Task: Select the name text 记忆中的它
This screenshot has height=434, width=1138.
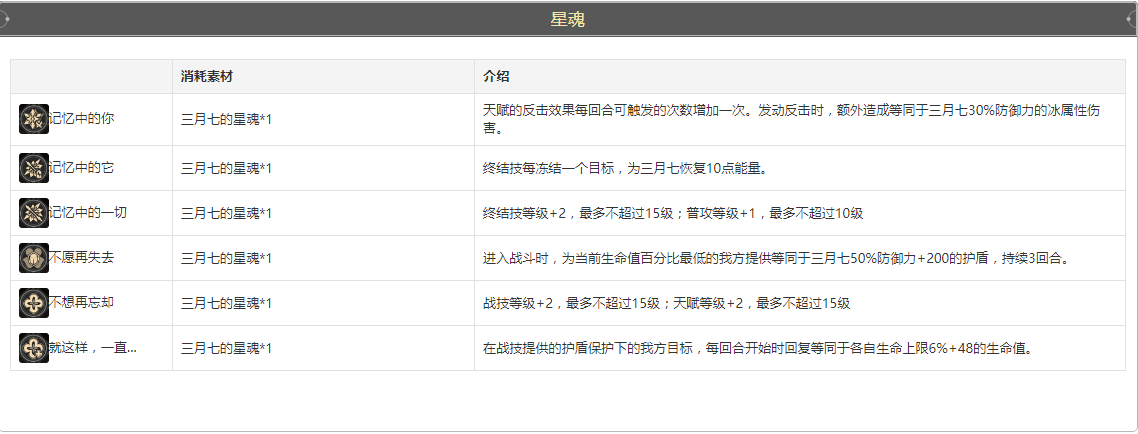Action: click(81, 168)
